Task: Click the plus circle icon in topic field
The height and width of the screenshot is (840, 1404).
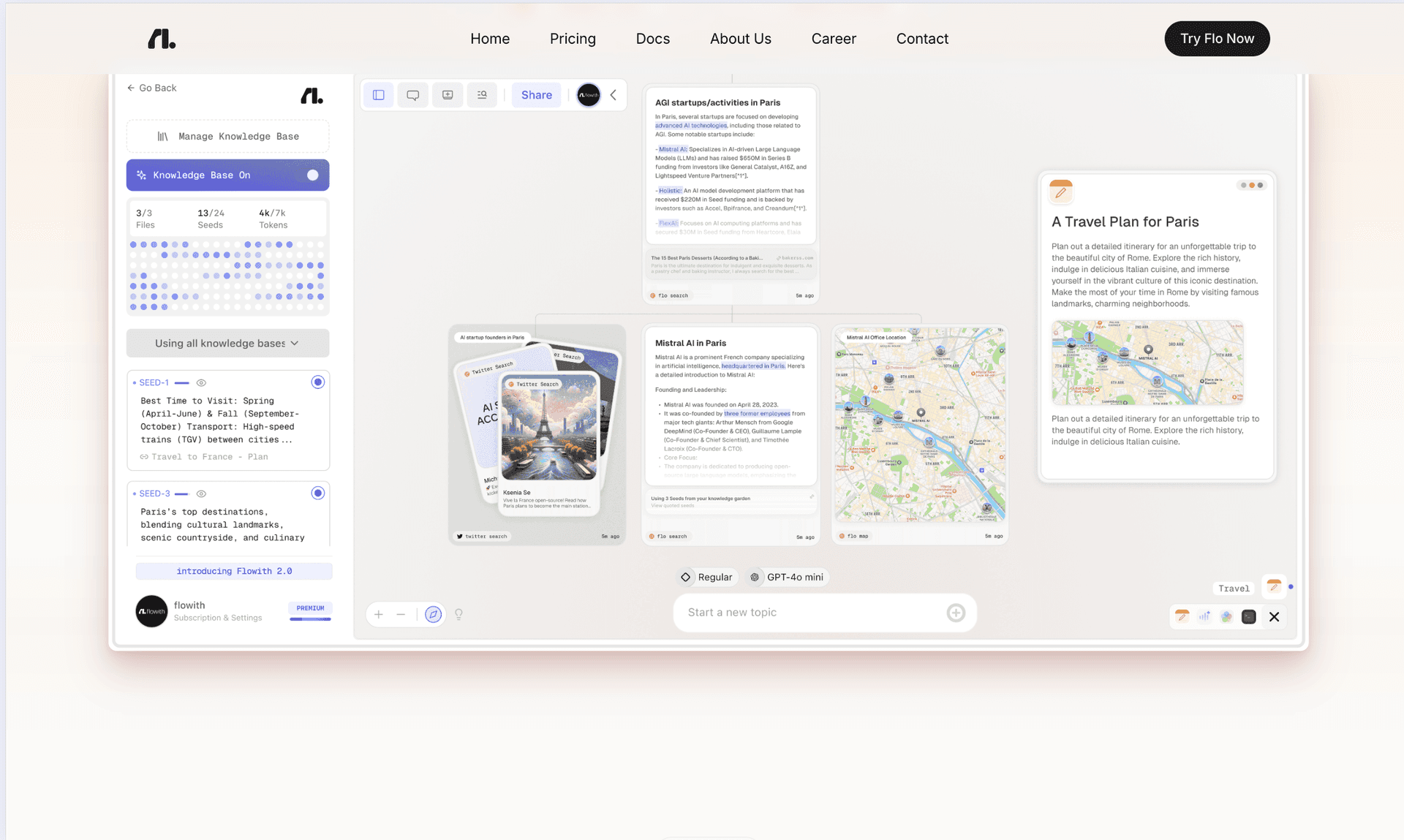Action: [x=956, y=613]
